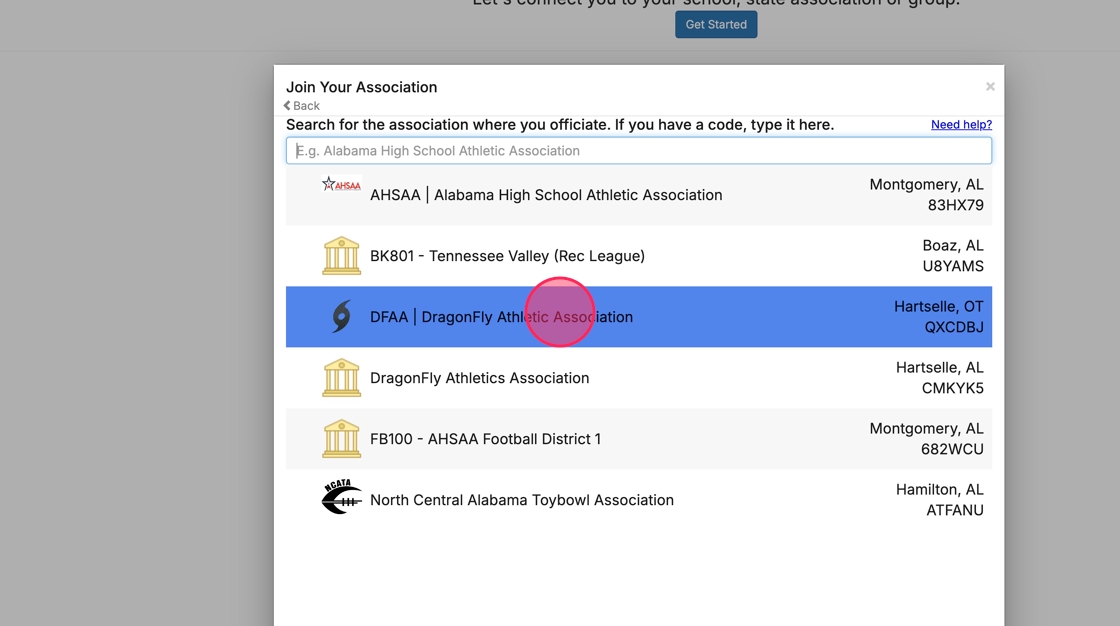Viewport: 1120px width, 626px height.
Task: Close the Join Your Association dialog
Action: pyautogui.click(x=990, y=87)
